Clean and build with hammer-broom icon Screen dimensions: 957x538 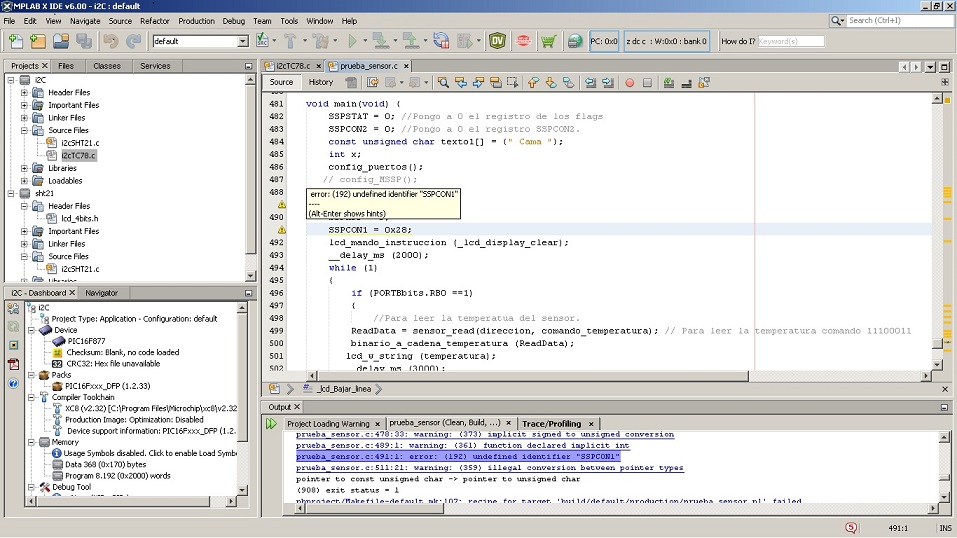coord(320,41)
